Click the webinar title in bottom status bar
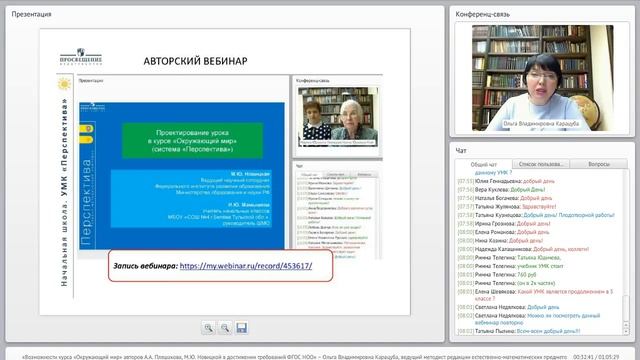This screenshot has height=360, width=640. (x=294, y=357)
